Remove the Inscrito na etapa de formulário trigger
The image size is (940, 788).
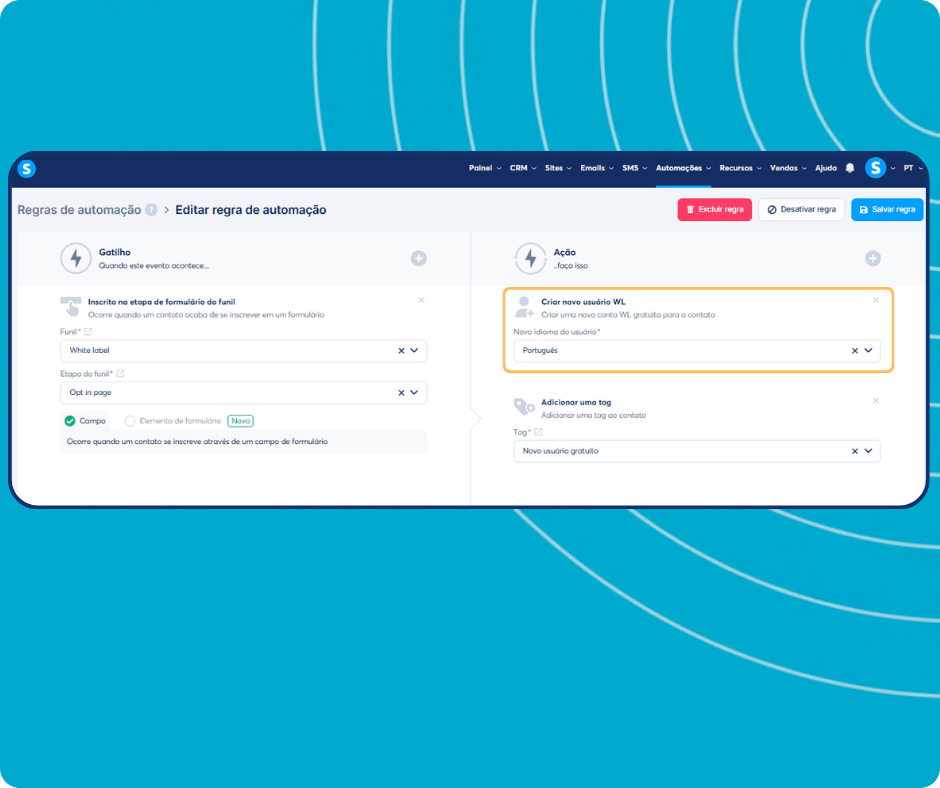[x=421, y=300]
